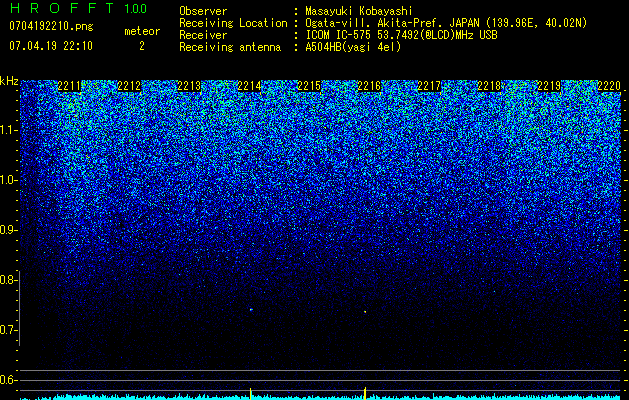Screen dimensions: 629x400
Task: Click the 2212 time marker
Action: coord(129,86)
